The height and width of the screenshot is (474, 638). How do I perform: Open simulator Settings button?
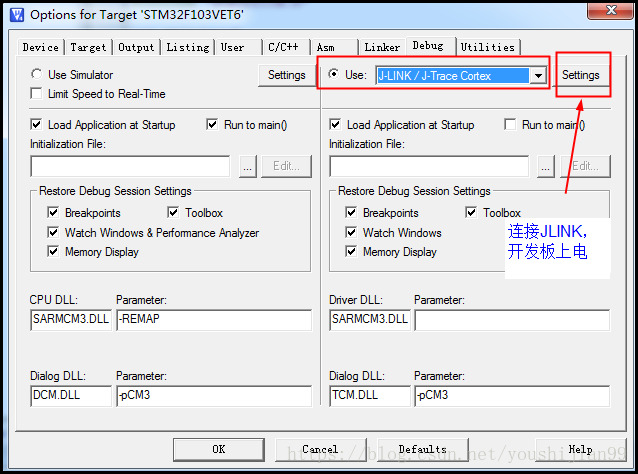pos(287,75)
